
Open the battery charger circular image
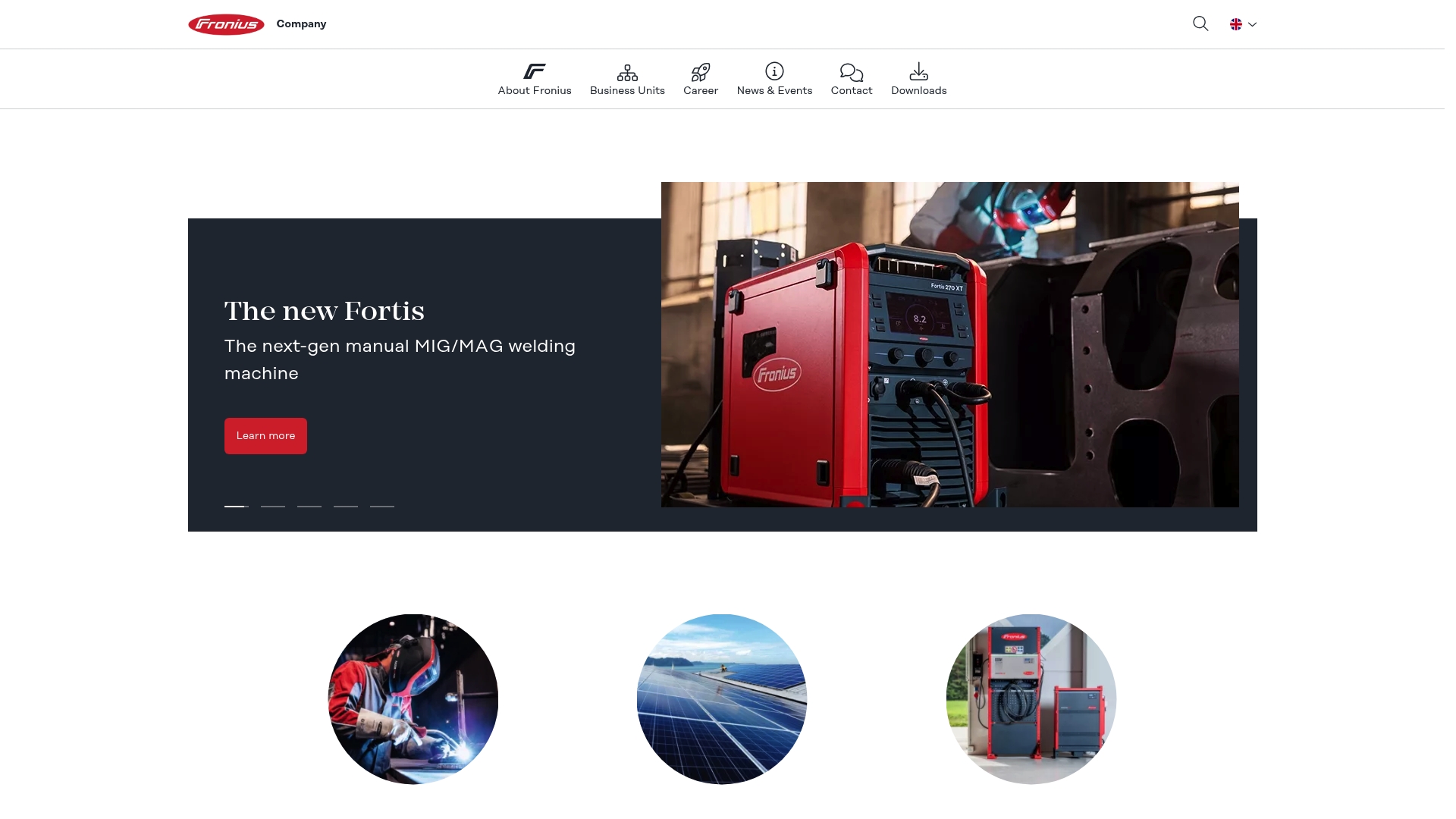[x=1031, y=699]
